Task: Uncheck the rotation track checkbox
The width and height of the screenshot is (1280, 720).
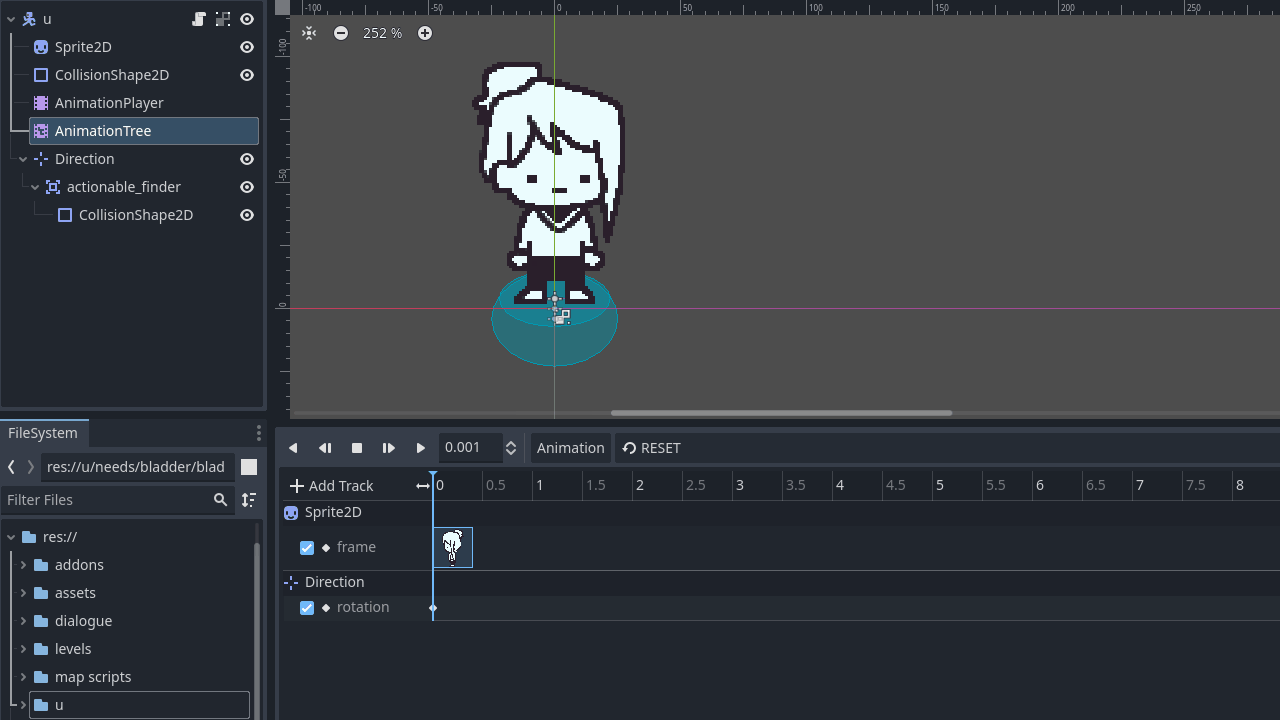Action: click(x=307, y=608)
